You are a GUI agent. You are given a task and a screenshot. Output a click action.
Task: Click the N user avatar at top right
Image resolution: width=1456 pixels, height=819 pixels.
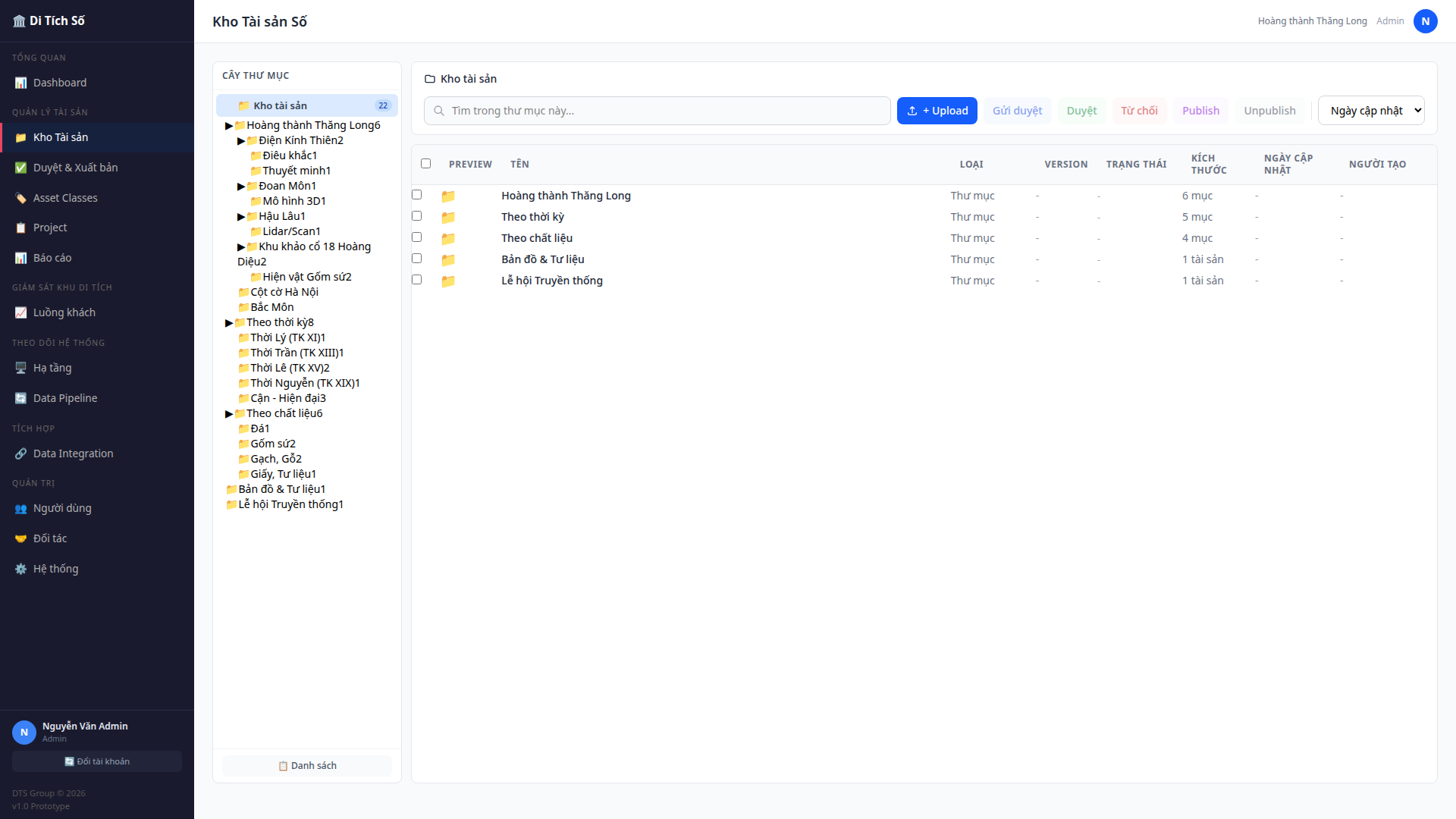1425,21
